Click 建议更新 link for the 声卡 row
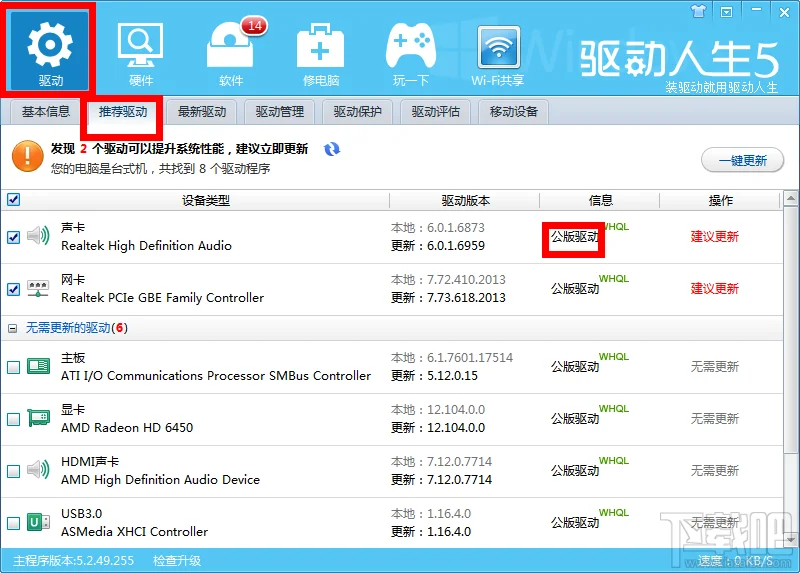The width and height of the screenshot is (800, 573). click(x=715, y=237)
